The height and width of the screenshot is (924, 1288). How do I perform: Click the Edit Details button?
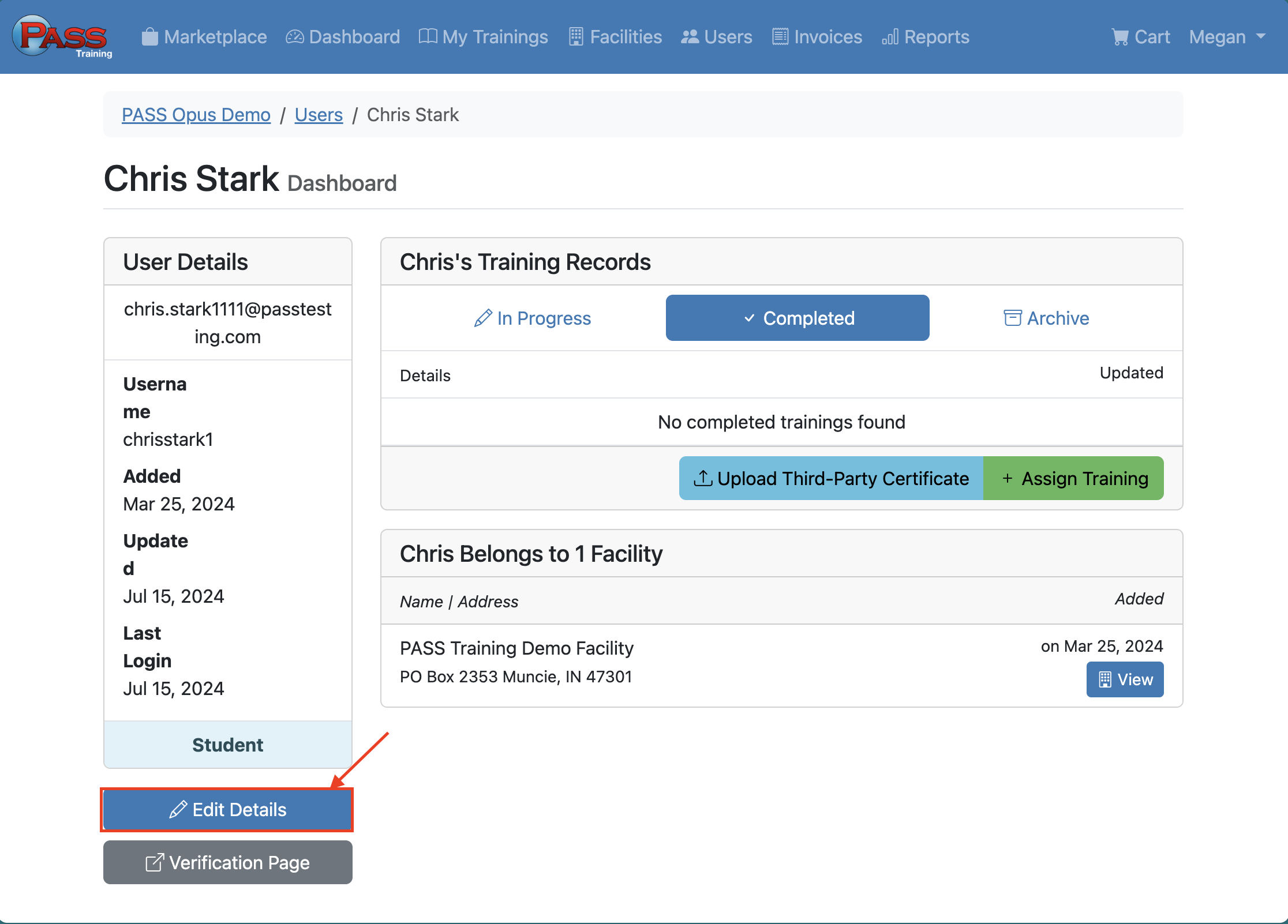click(227, 810)
